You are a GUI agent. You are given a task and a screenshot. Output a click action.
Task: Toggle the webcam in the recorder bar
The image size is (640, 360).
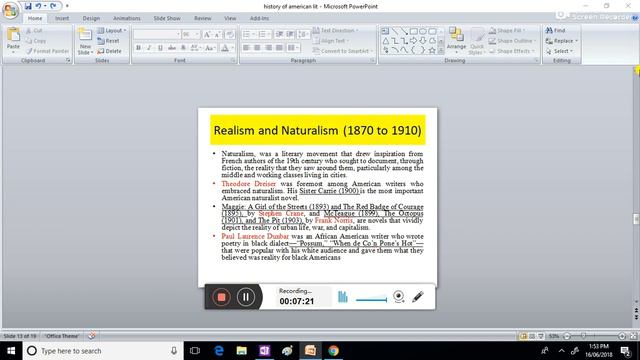coord(399,297)
